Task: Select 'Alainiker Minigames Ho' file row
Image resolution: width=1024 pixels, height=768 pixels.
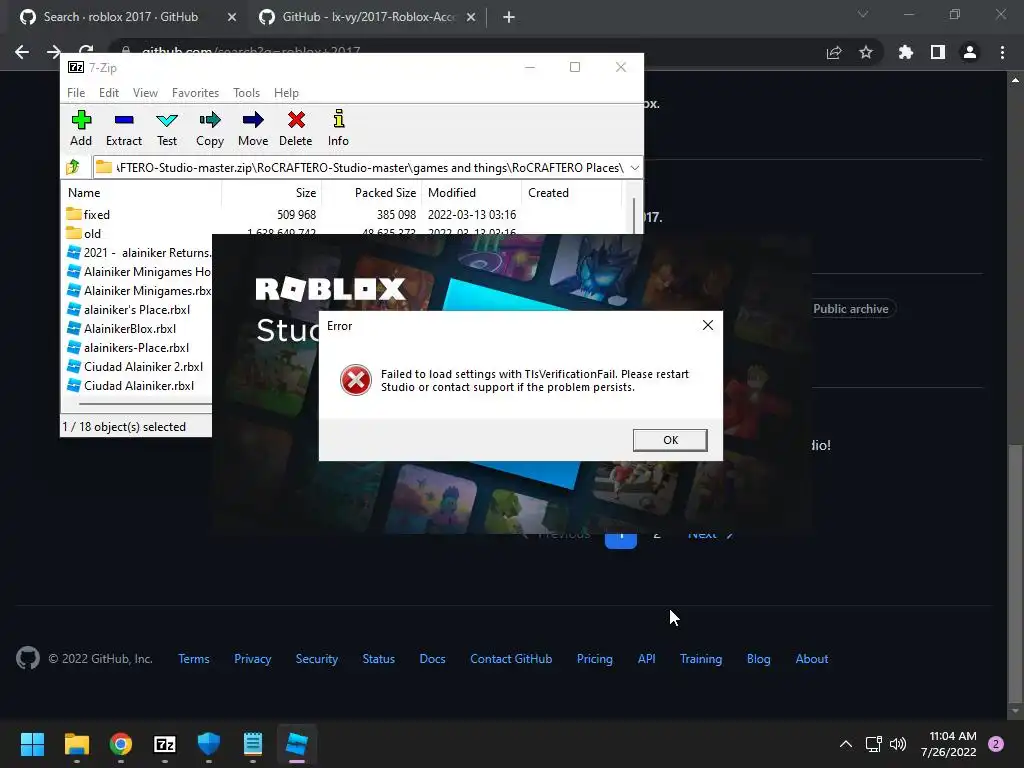Action: click(x=139, y=272)
